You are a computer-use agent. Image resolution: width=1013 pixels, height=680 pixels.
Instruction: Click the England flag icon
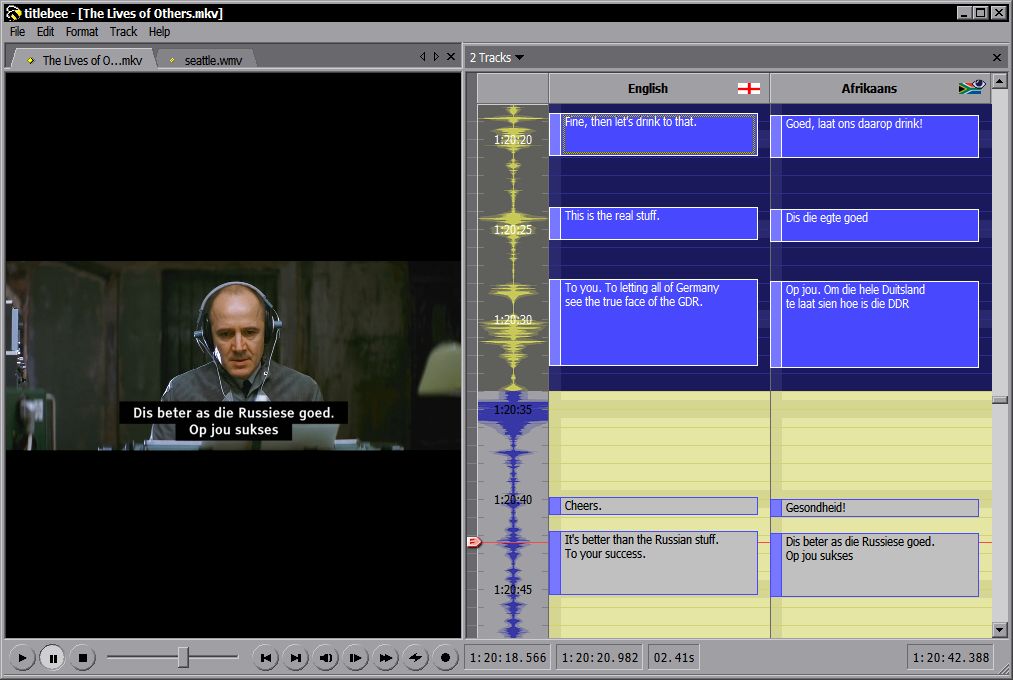coord(749,88)
